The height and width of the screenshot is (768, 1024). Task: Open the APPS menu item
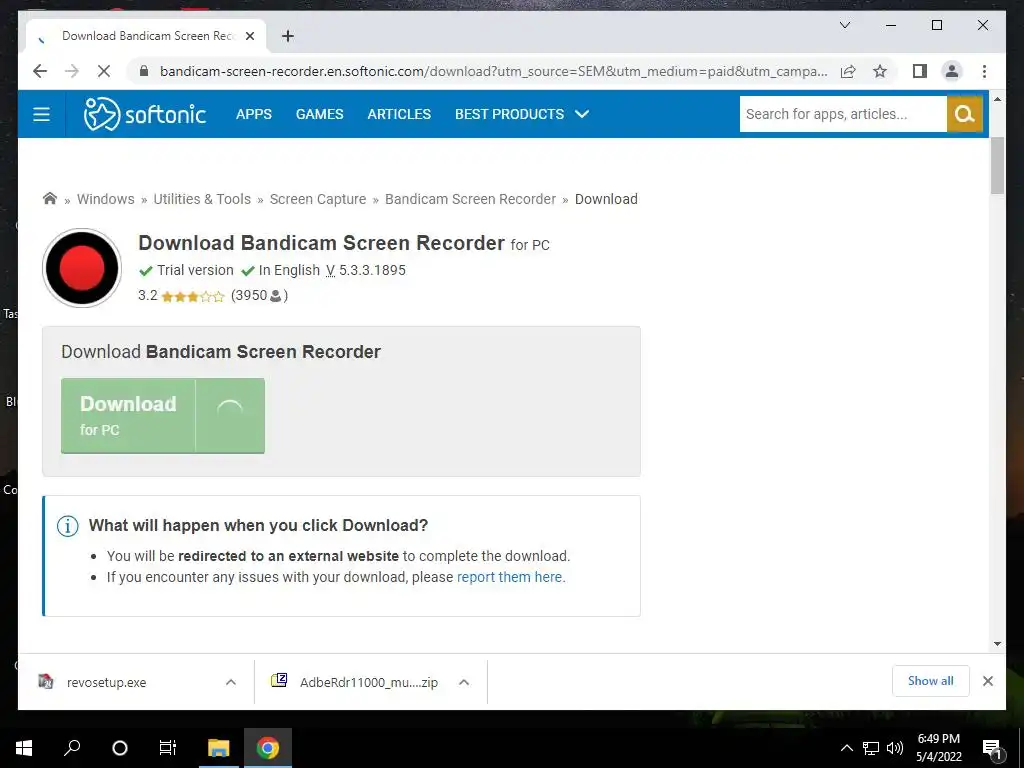253,114
